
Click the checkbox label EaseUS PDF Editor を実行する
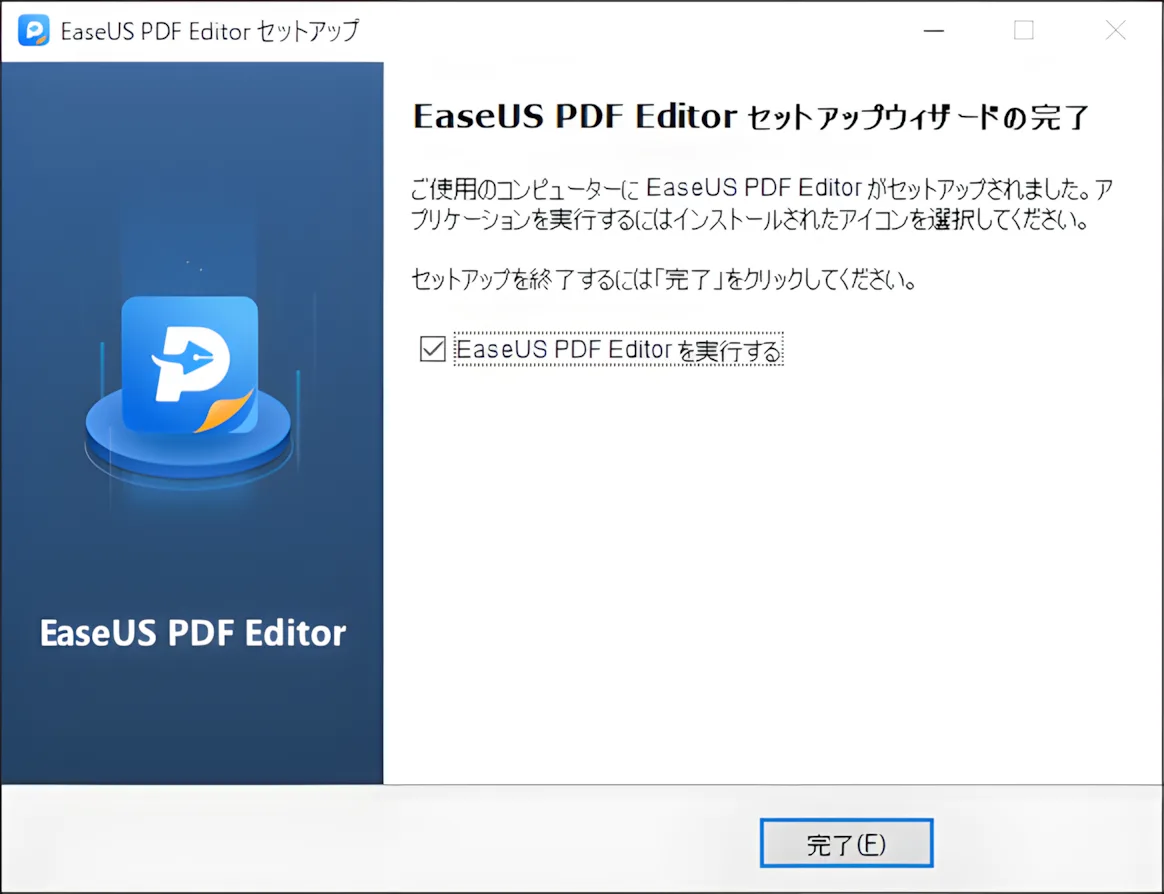(618, 349)
